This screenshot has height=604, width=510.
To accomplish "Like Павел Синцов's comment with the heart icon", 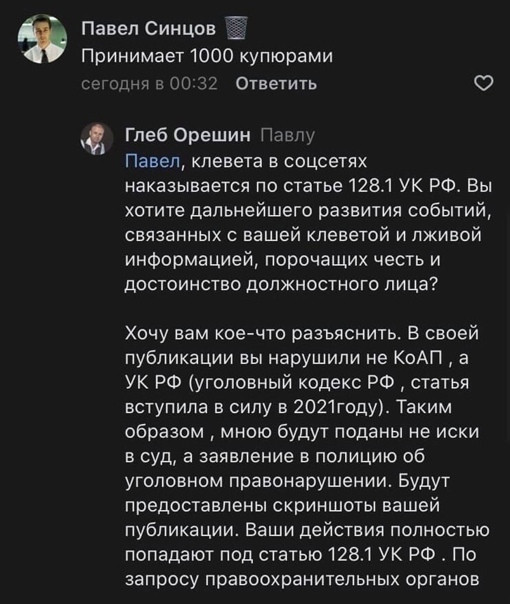I will (483, 84).
